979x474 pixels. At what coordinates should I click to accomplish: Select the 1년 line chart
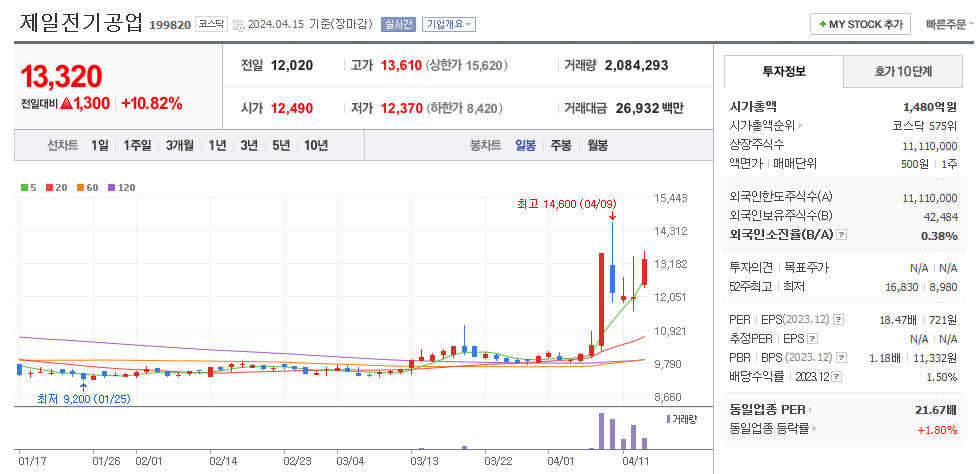(x=217, y=146)
